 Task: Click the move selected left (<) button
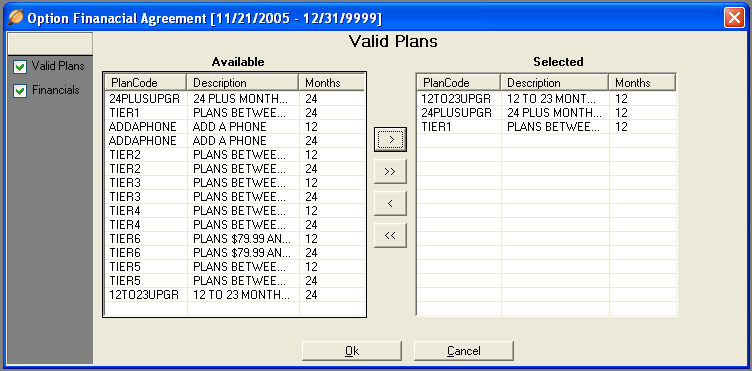[x=390, y=203]
